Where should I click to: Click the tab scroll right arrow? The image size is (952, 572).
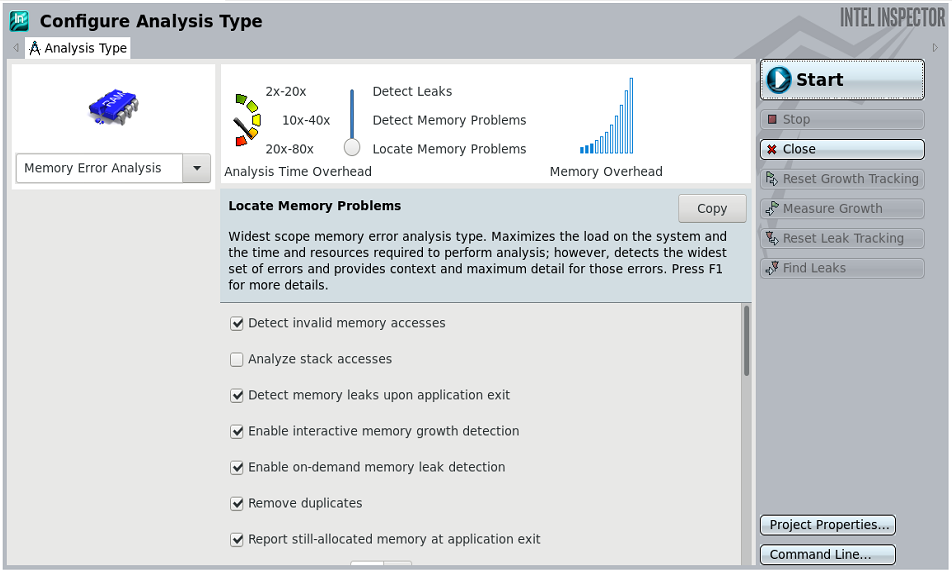(935, 48)
